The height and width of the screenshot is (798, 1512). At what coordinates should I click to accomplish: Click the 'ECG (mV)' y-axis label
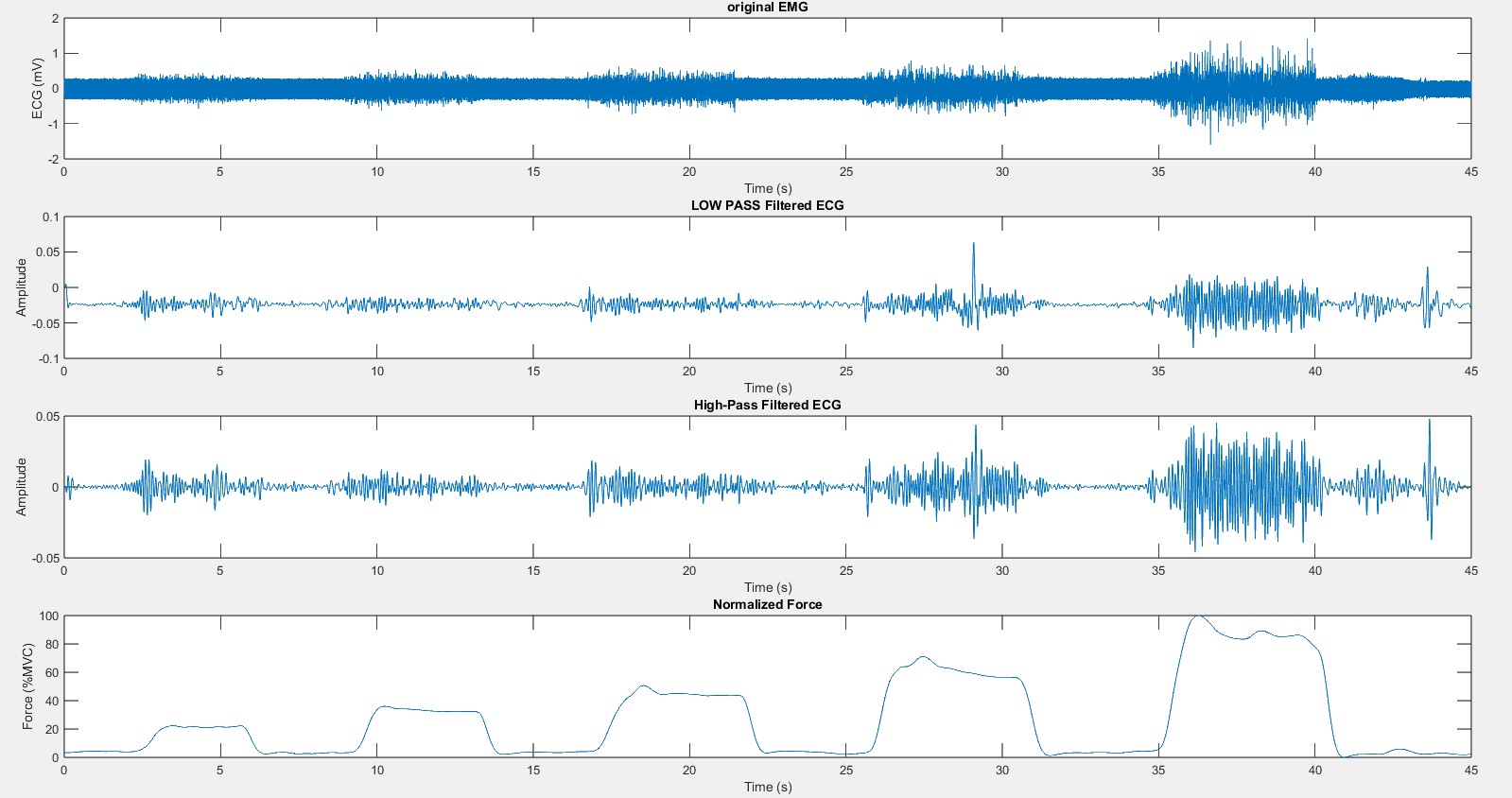point(37,89)
